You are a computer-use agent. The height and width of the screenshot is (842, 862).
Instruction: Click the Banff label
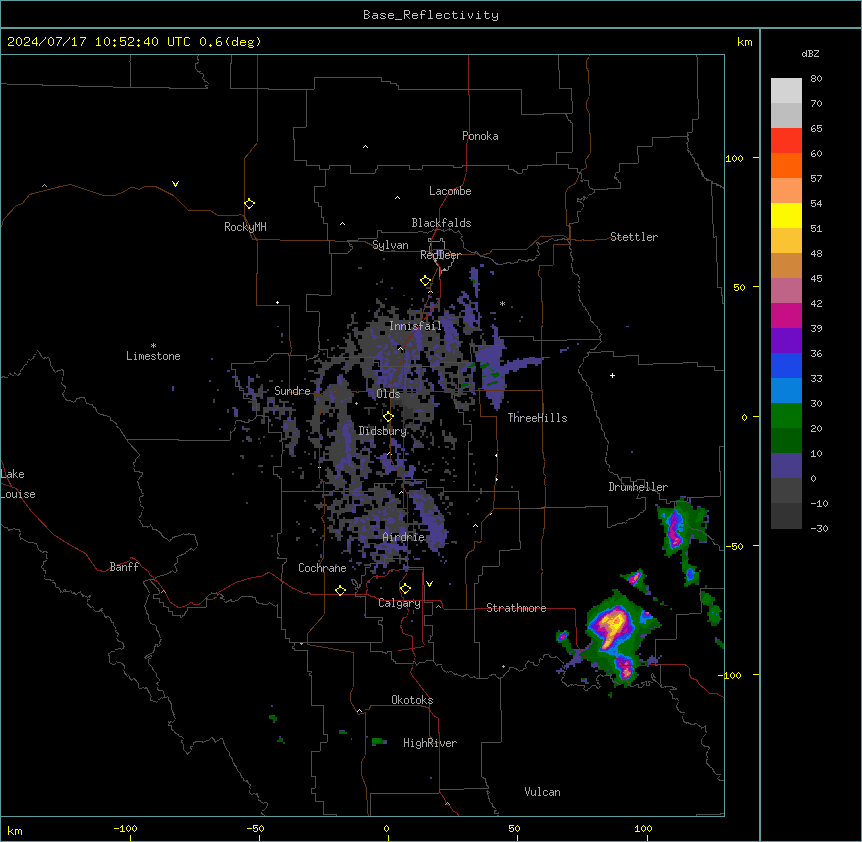click(124, 567)
